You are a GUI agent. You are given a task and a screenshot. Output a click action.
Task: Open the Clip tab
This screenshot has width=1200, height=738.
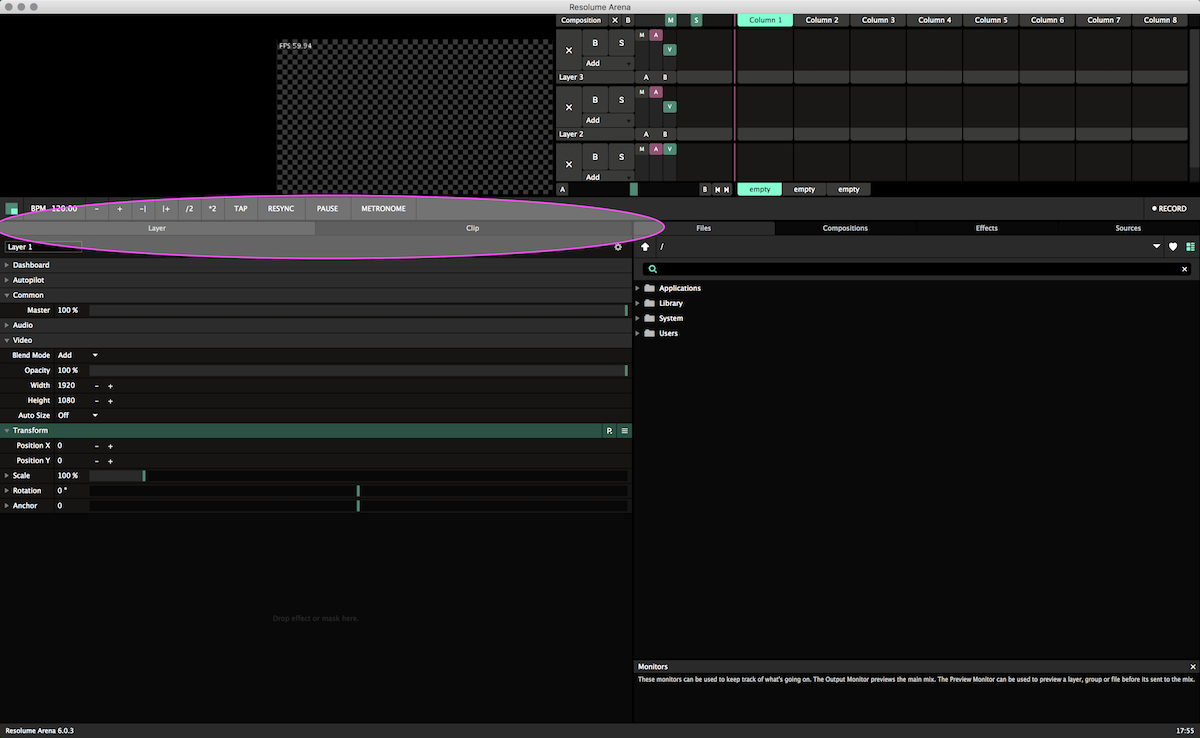click(472, 228)
